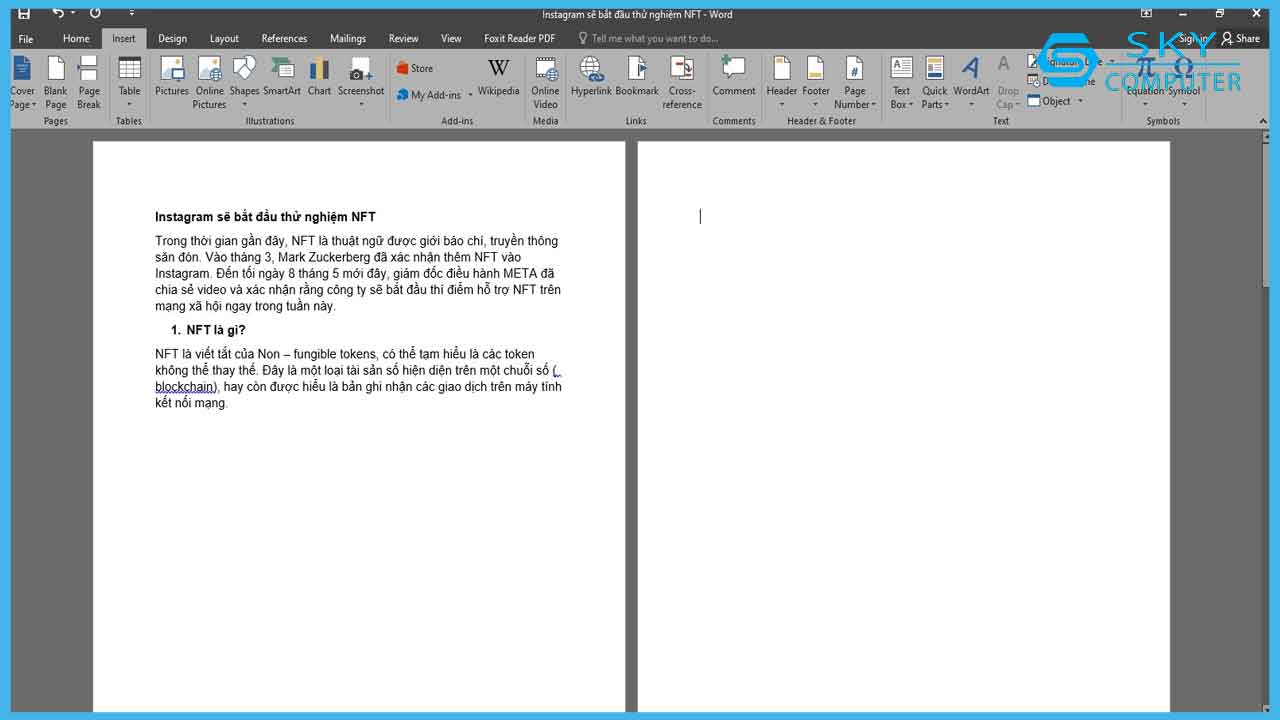
Task: Click the numbered heading 'NFT là gì?'
Action: click(x=216, y=330)
